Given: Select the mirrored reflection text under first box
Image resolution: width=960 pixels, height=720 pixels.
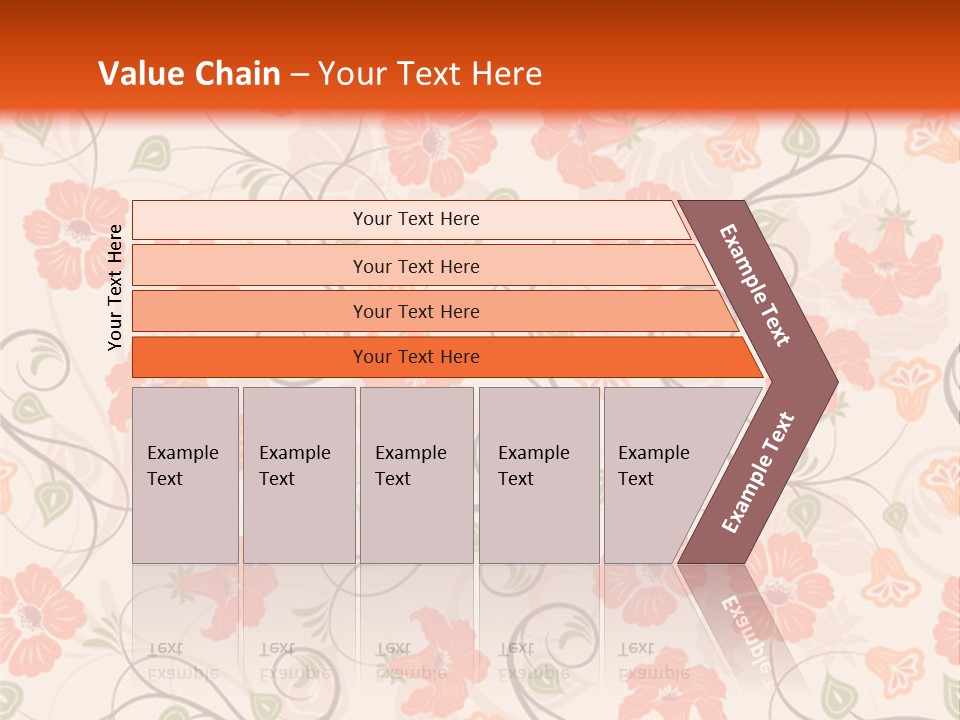Looking at the screenshot, I should point(183,661).
